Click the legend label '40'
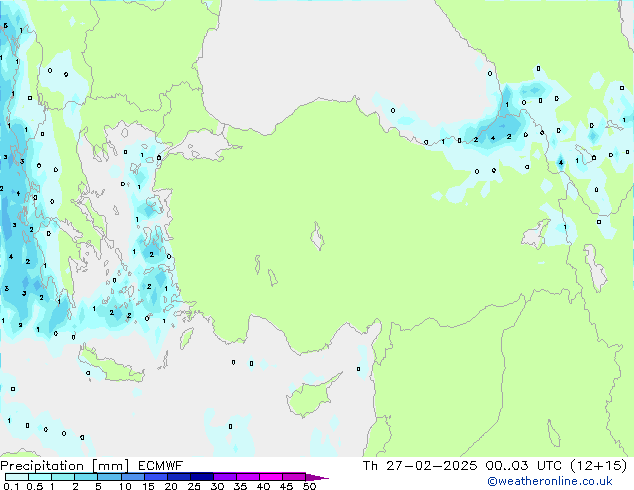The height and width of the screenshot is (490, 634). (x=263, y=486)
